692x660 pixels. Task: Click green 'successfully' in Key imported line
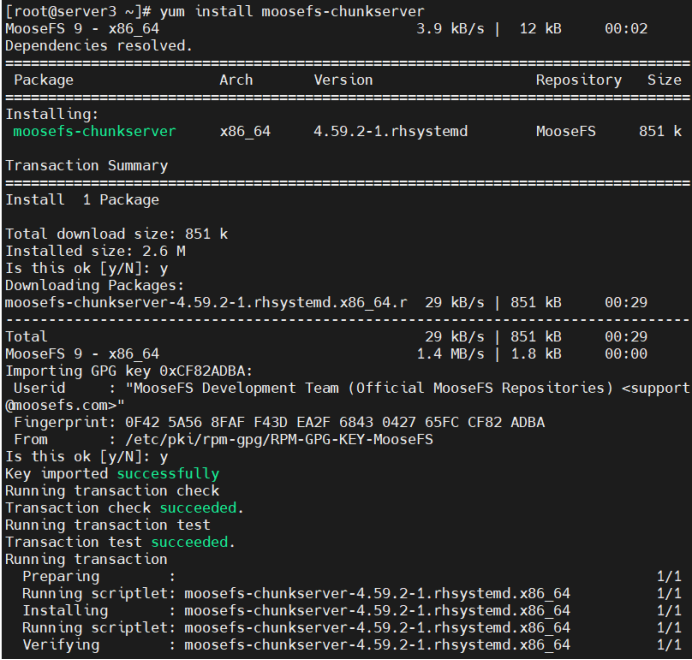[168, 474]
